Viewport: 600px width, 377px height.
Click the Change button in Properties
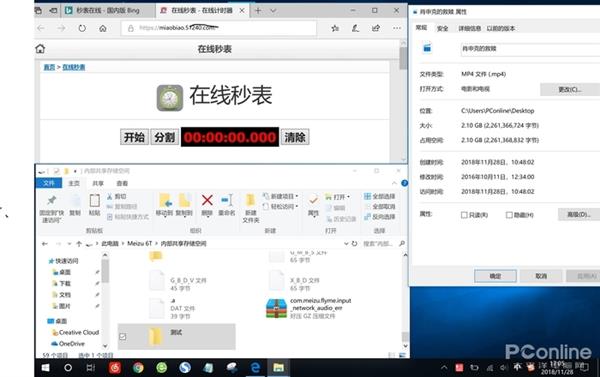pos(570,89)
